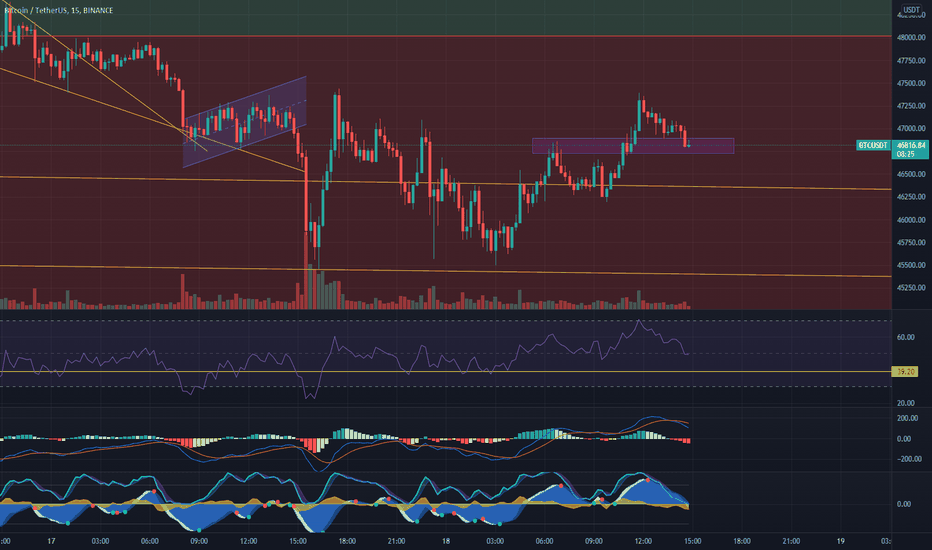Select the red horizontal line at 48000
This screenshot has height=550, width=932.
coord(446,36)
